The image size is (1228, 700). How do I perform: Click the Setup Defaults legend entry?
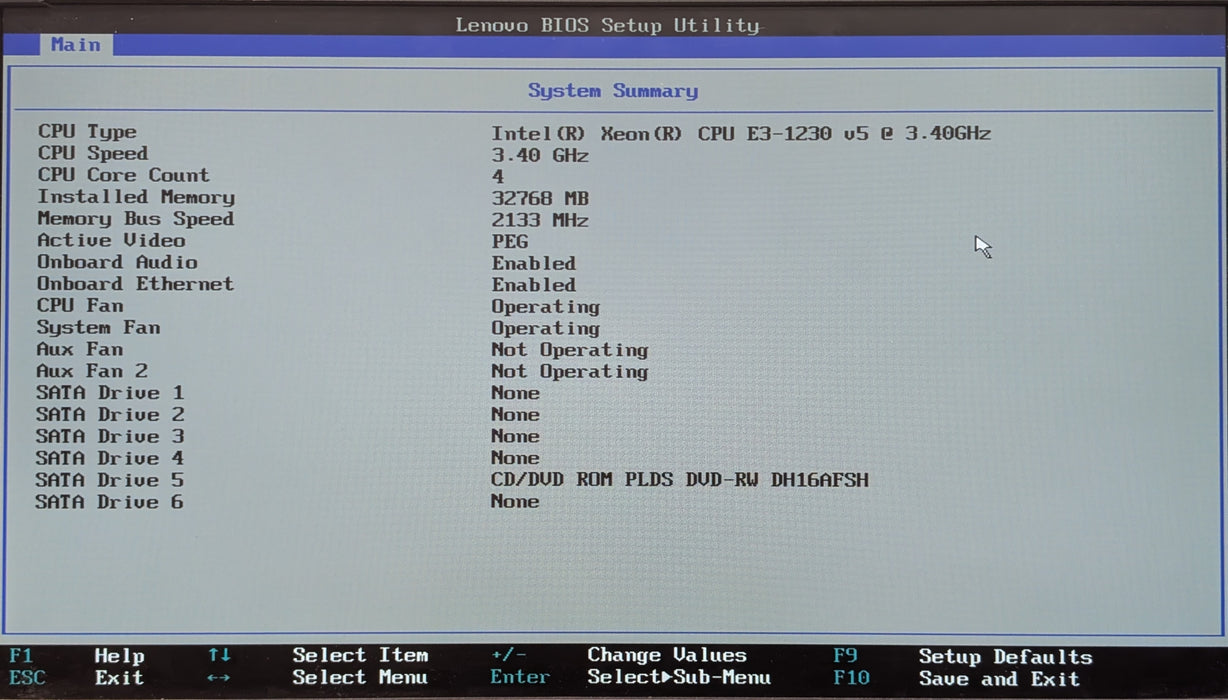[x=1005, y=658]
